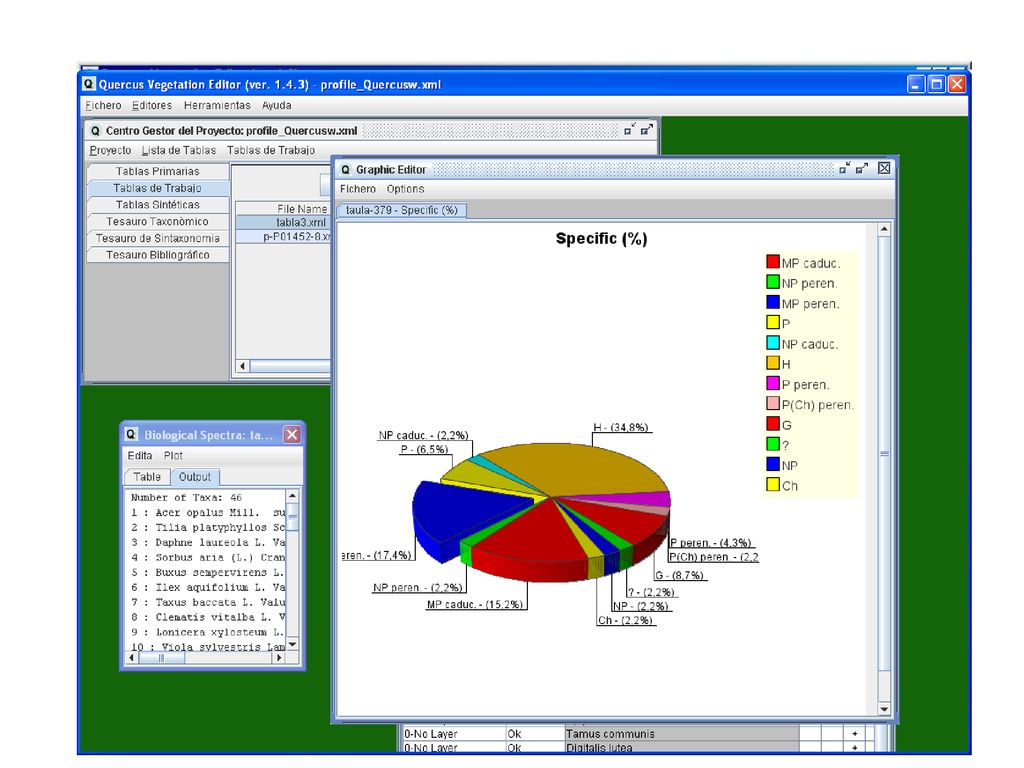
Task: Close the Graphic Editor window
Action: tap(884, 168)
